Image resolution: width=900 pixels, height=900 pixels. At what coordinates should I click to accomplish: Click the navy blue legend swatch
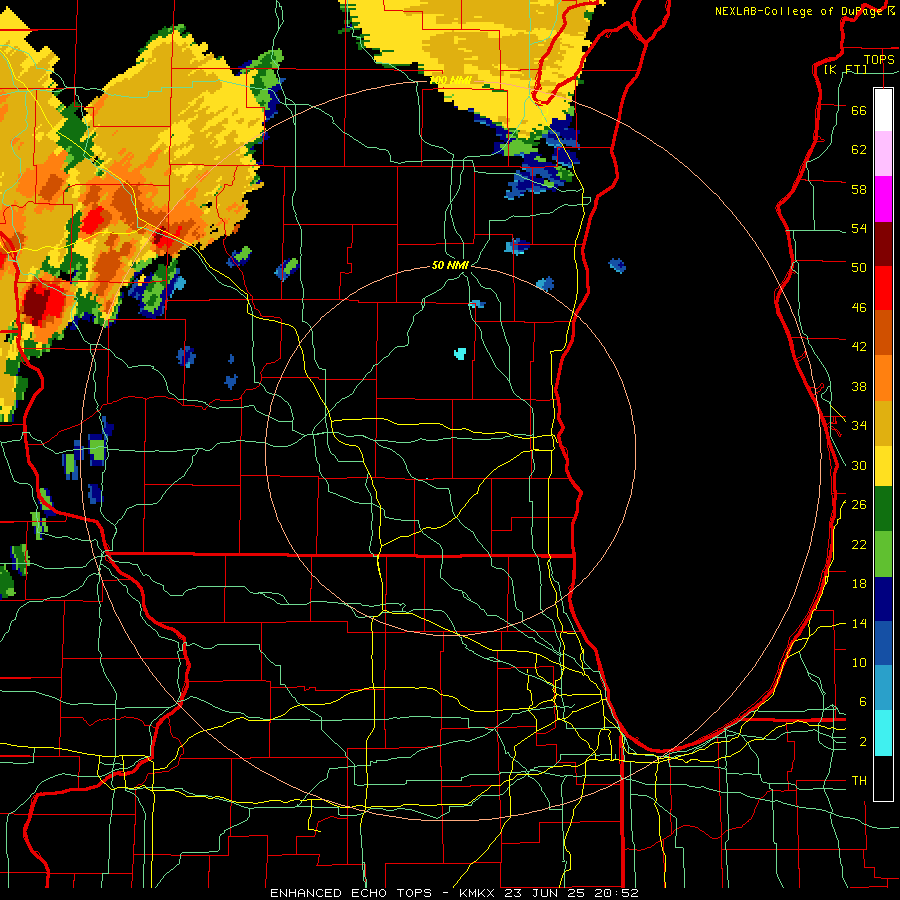[883, 599]
